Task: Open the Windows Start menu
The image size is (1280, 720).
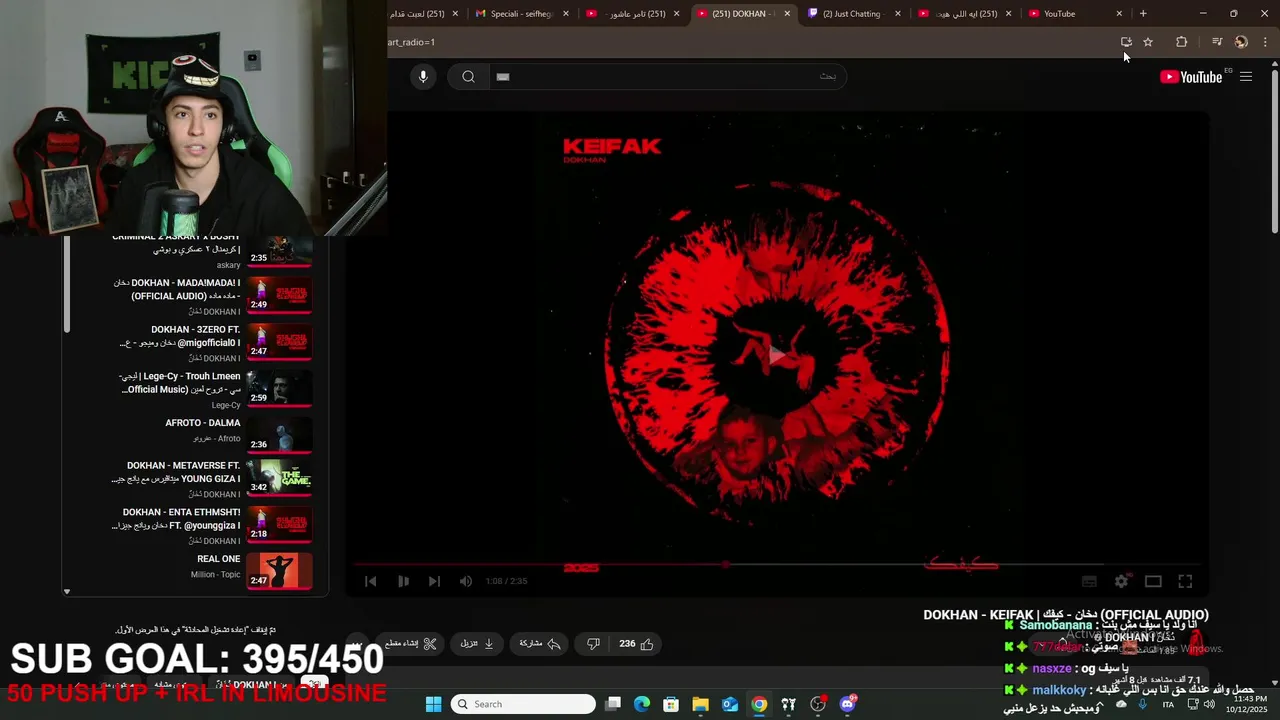Action: click(433, 704)
